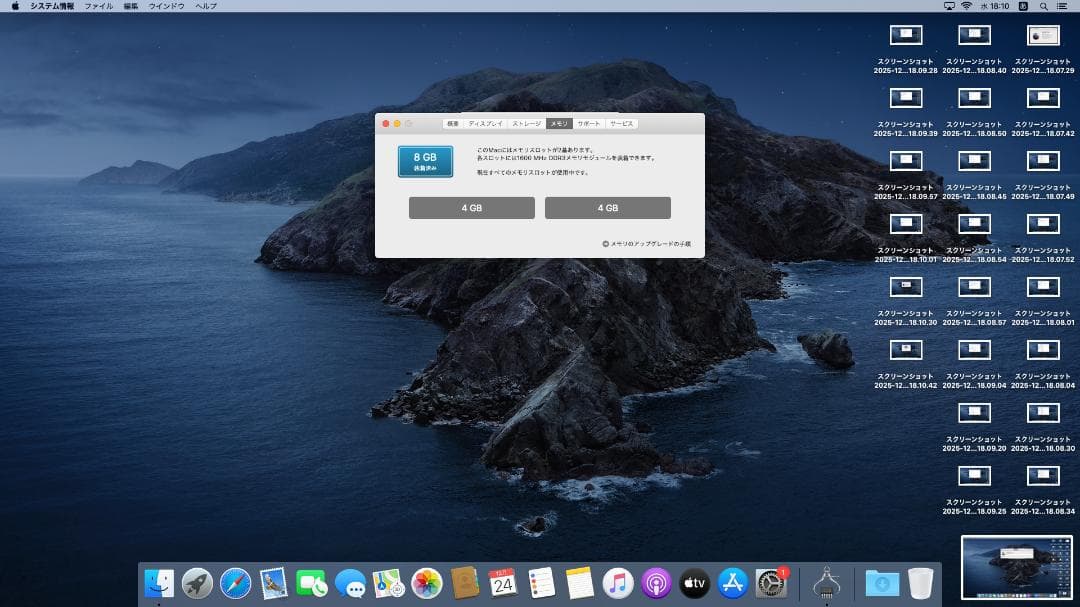
Task: Open System Preferences from the Dock
Action: (768, 583)
